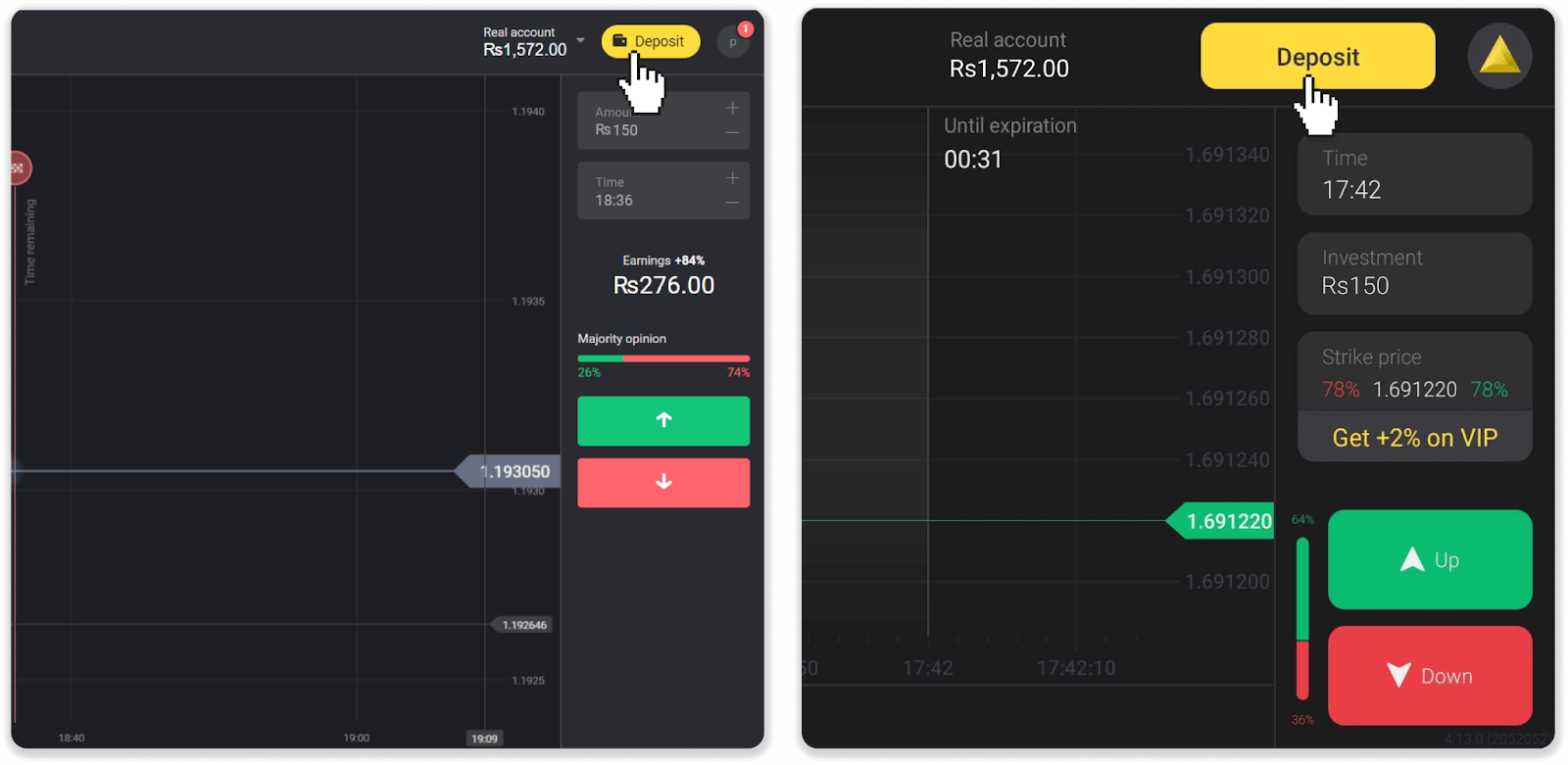Viewport: 1568px width, 765px height.
Task: Click the vertical green-red sentiment bar
Action: point(1302,618)
